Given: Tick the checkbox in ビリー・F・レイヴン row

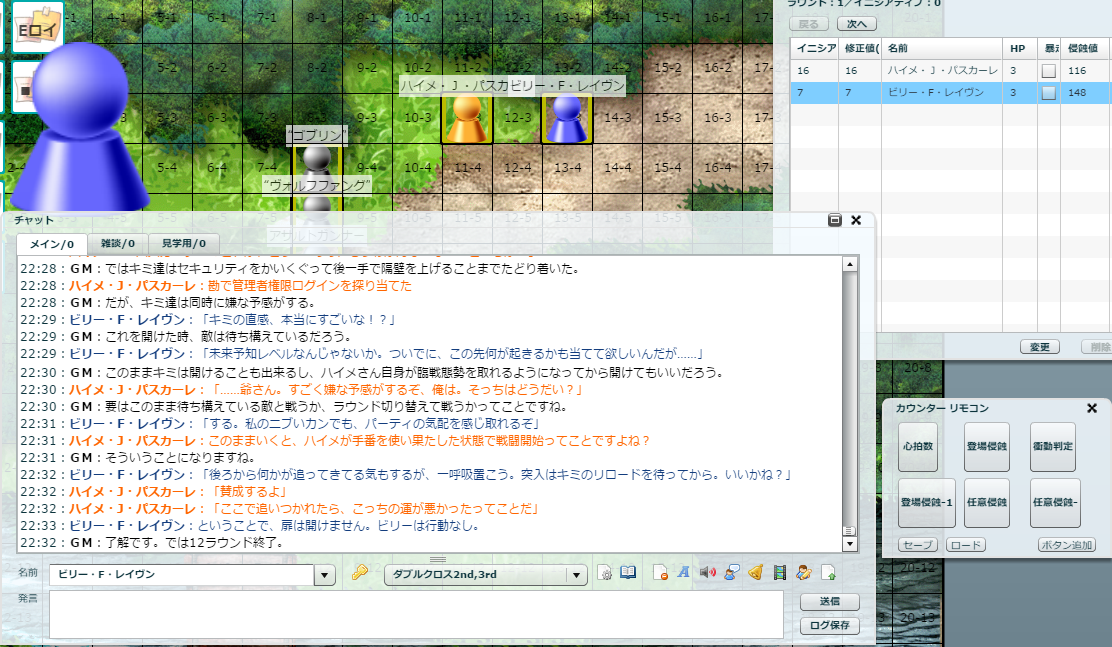Looking at the screenshot, I should (x=1048, y=92).
